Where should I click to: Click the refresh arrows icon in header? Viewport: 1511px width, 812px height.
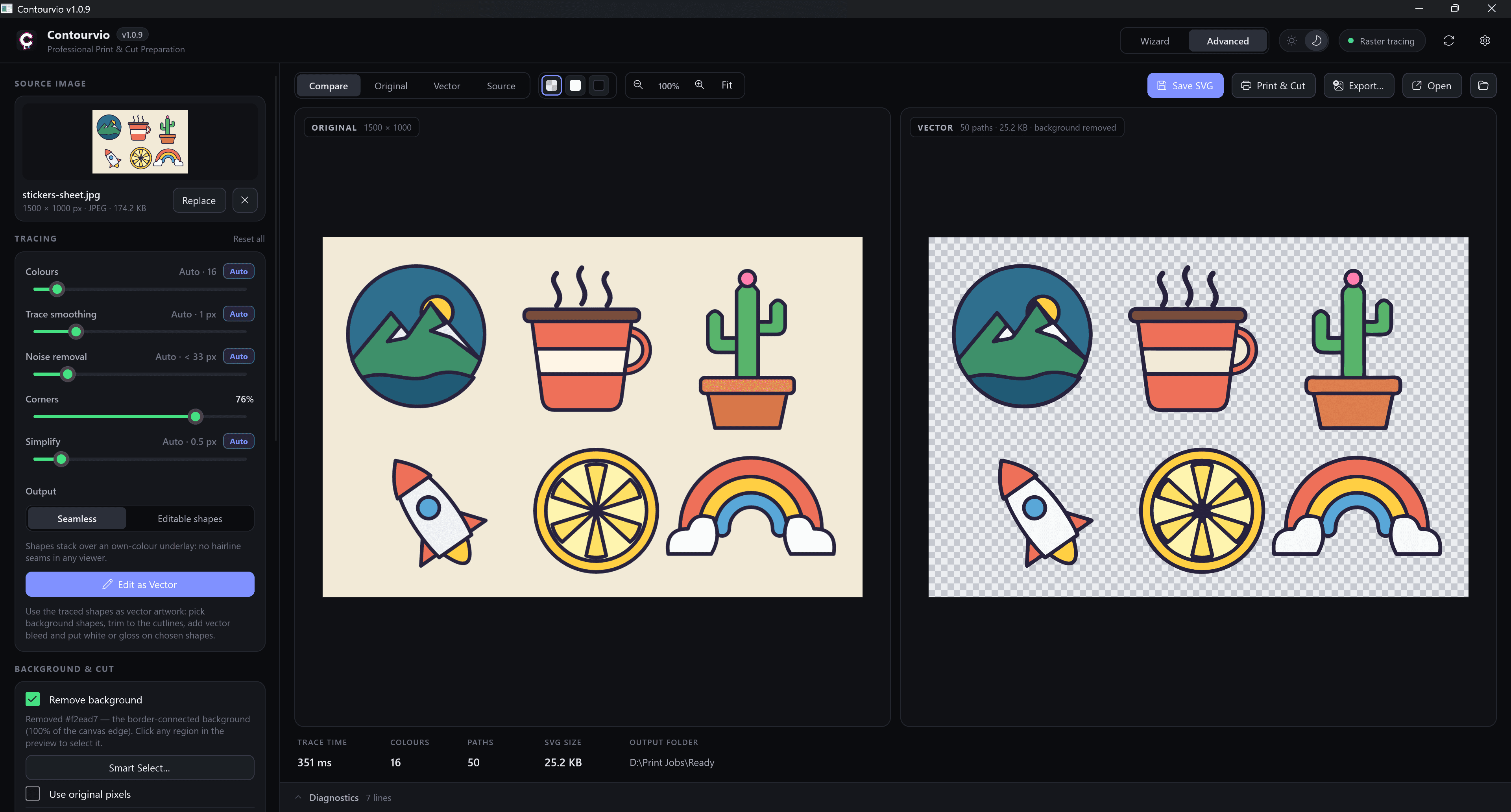point(1448,41)
